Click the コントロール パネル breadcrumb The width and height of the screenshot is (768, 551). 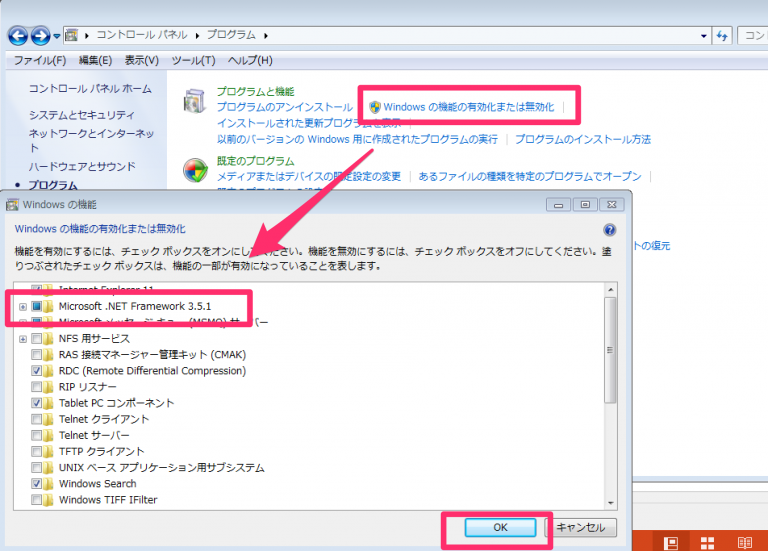point(142,35)
